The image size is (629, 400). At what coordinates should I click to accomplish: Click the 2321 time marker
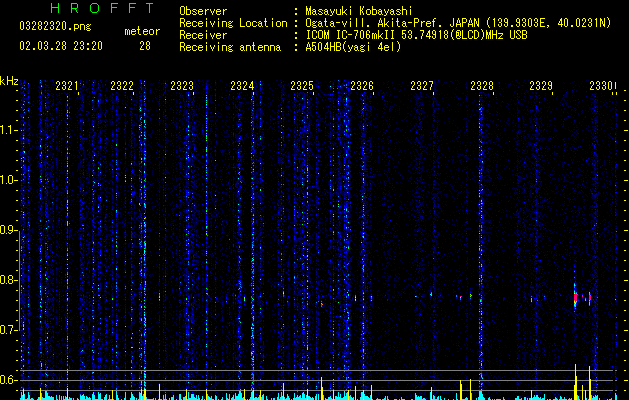[x=67, y=86]
